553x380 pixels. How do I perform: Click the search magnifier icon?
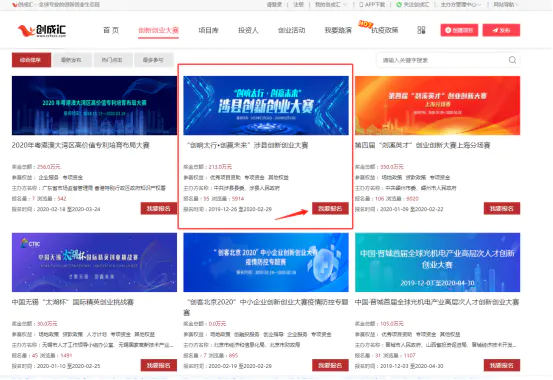coord(512,60)
